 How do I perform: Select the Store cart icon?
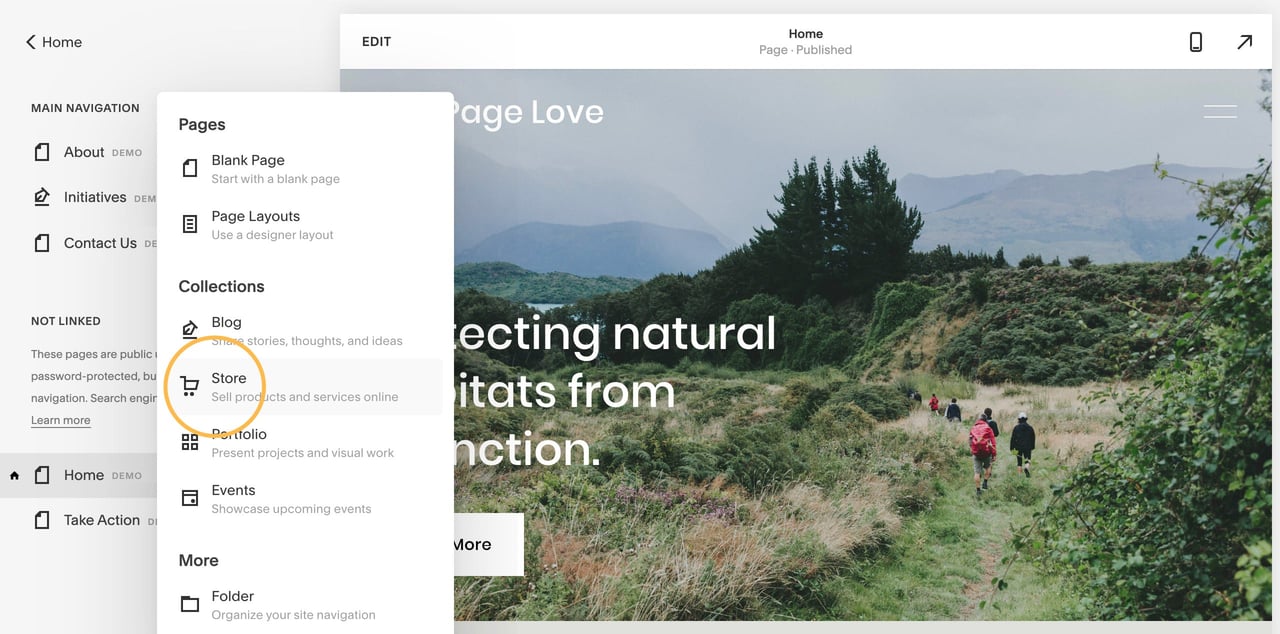pos(189,386)
